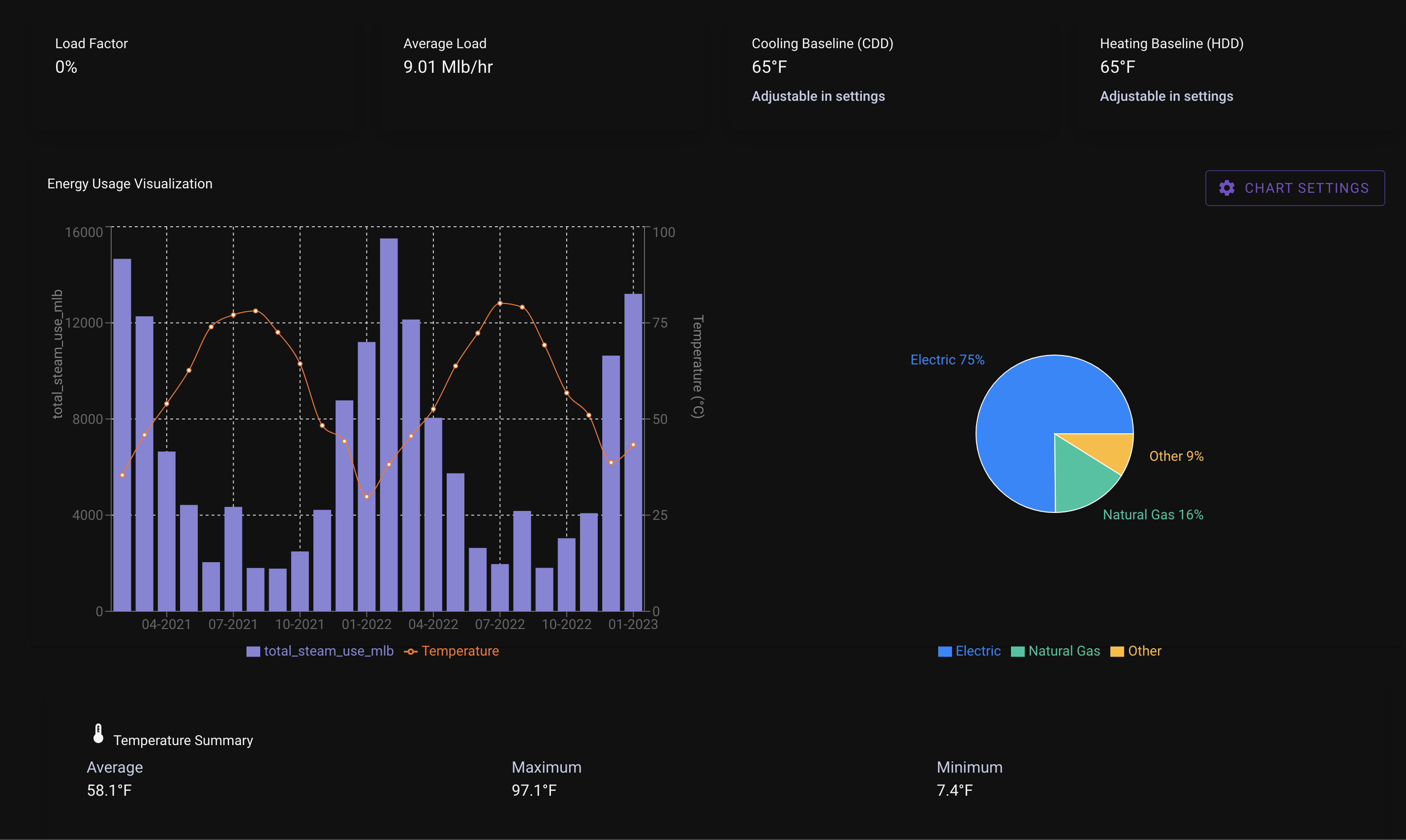The image size is (1406, 840).
Task: Click the 04-2021 x-axis label
Action: click(166, 624)
